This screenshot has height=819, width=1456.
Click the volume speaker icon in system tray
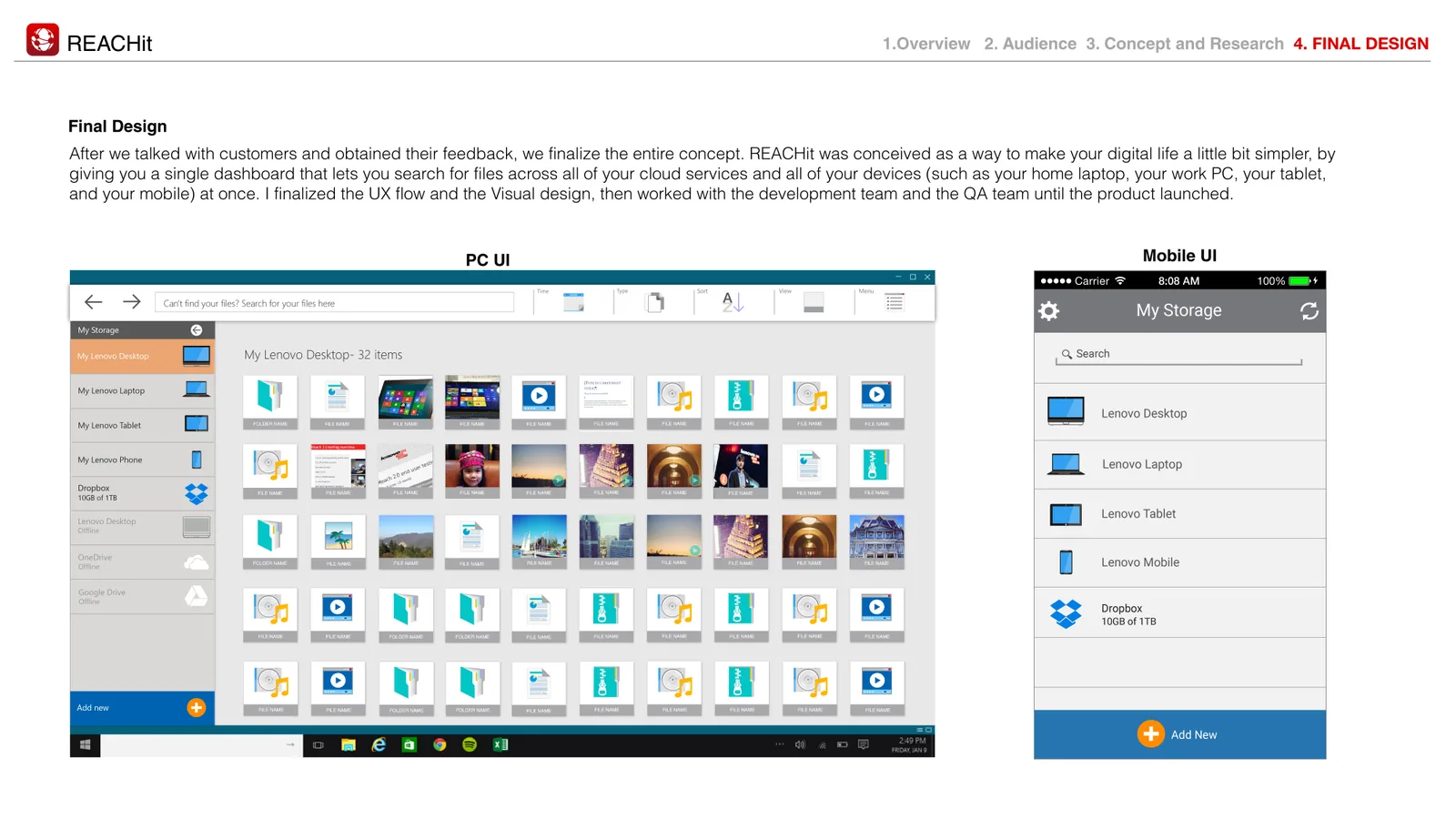[x=800, y=745]
